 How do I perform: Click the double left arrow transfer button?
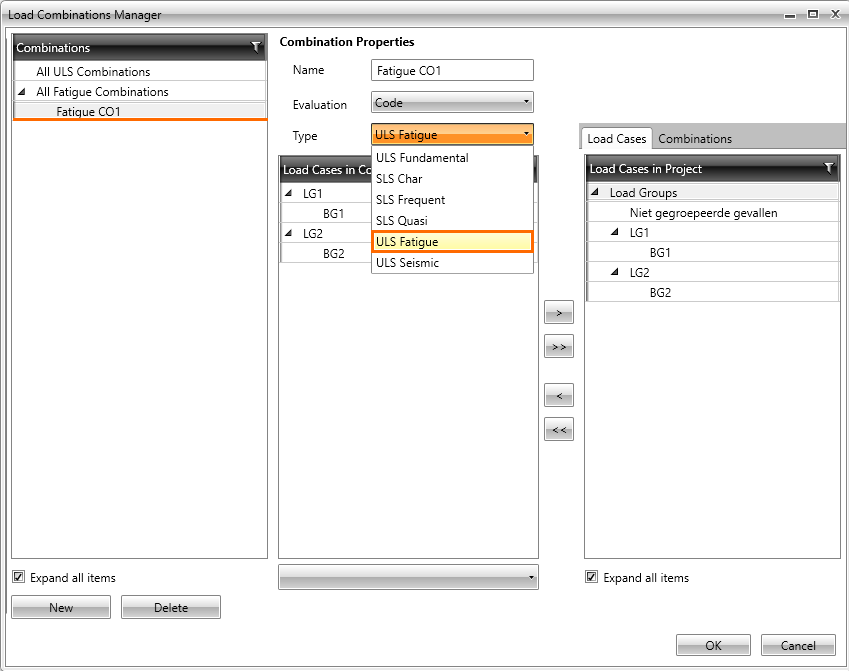(x=558, y=430)
